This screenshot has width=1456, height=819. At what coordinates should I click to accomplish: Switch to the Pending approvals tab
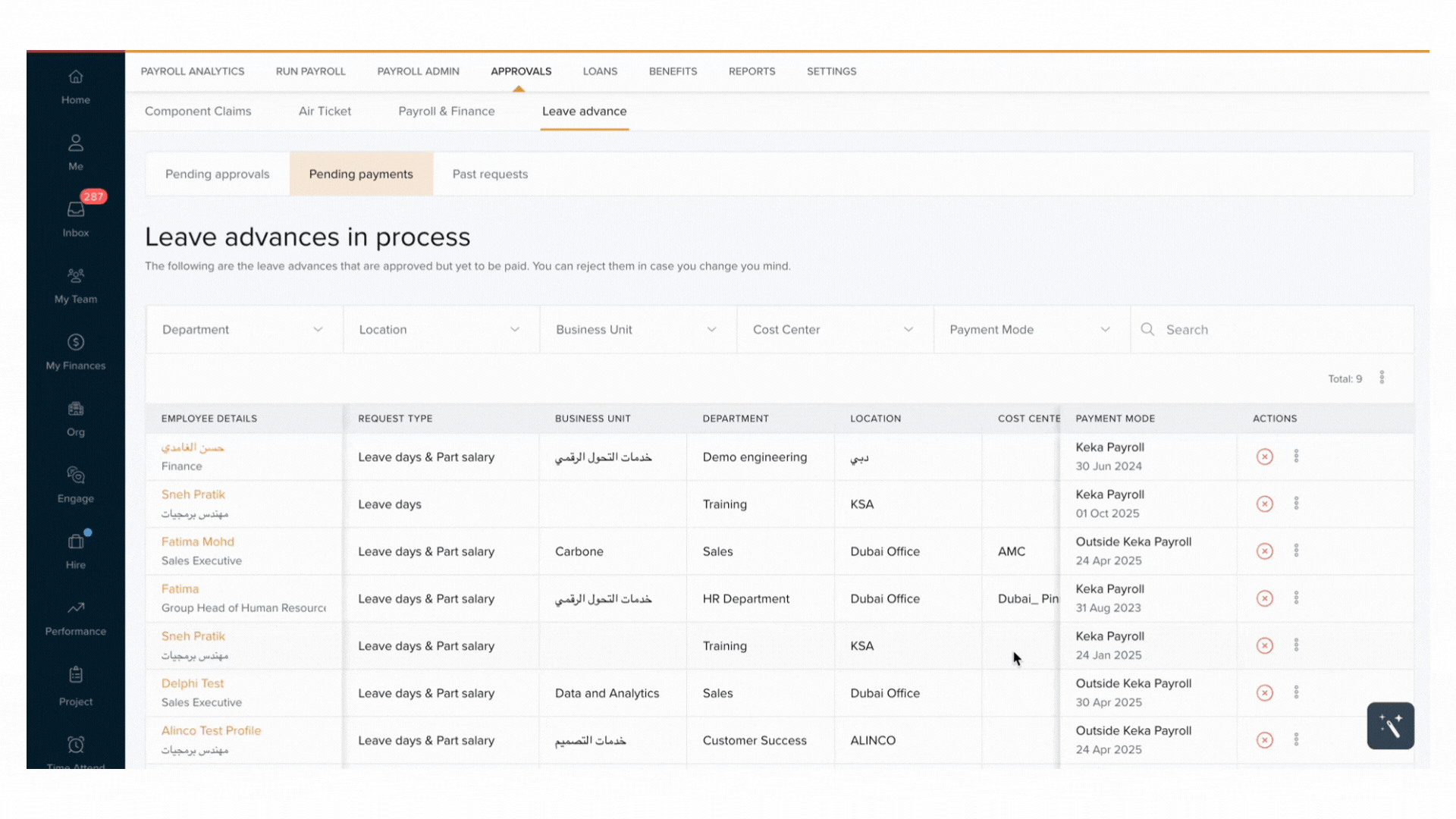[x=218, y=174]
